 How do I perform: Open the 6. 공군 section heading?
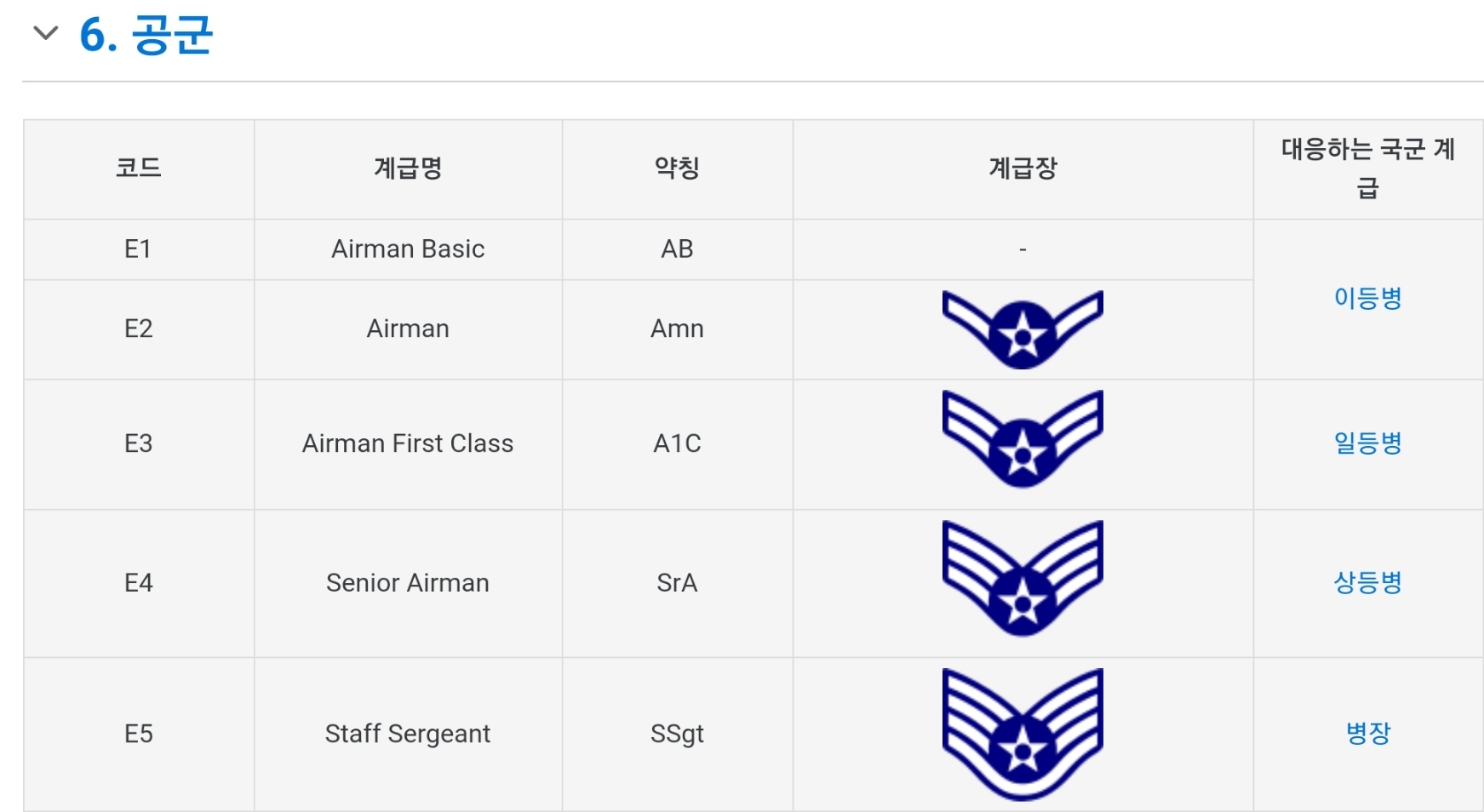coord(146,35)
